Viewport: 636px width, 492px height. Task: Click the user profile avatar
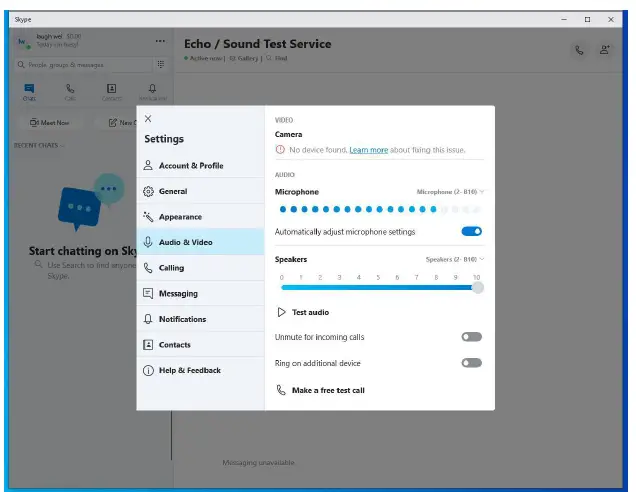tap(23, 41)
